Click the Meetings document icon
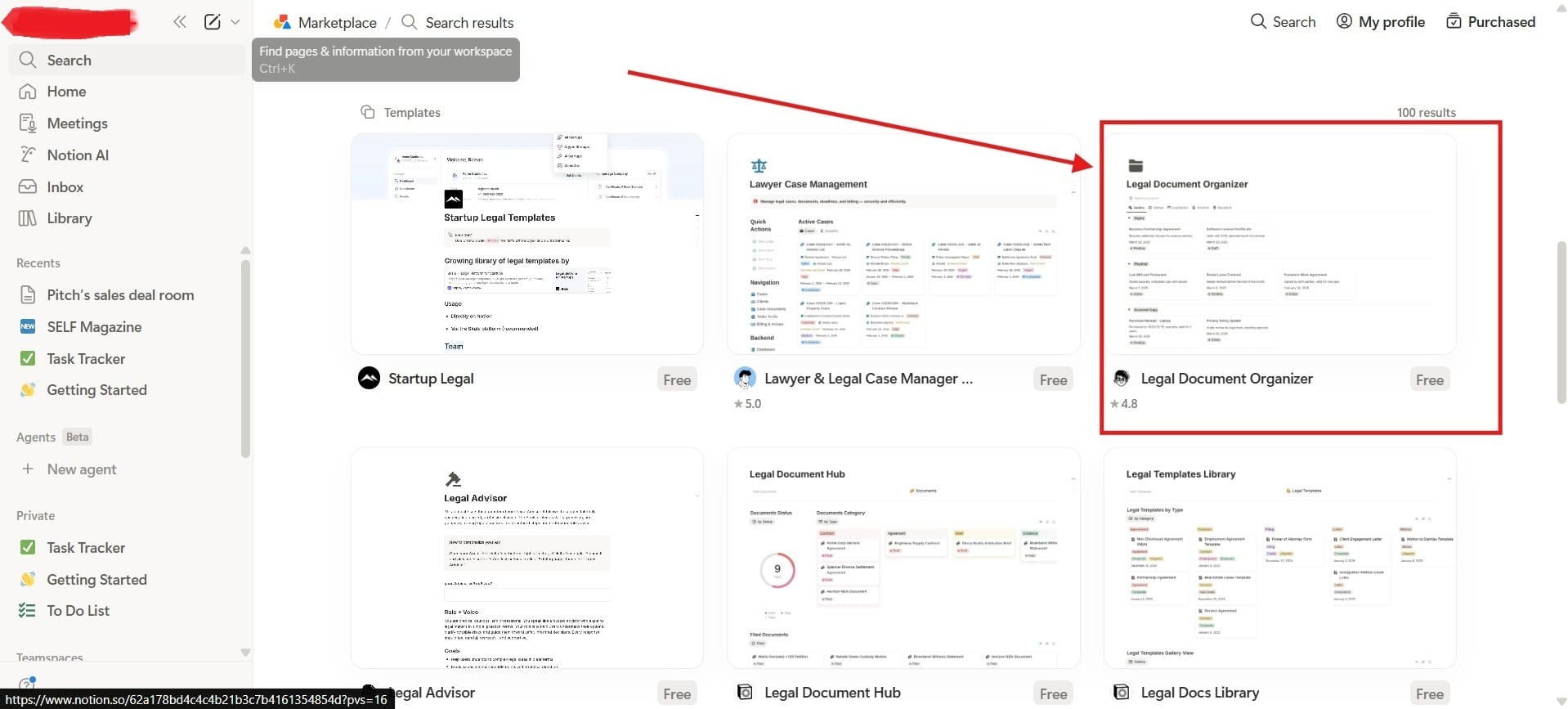 28,123
